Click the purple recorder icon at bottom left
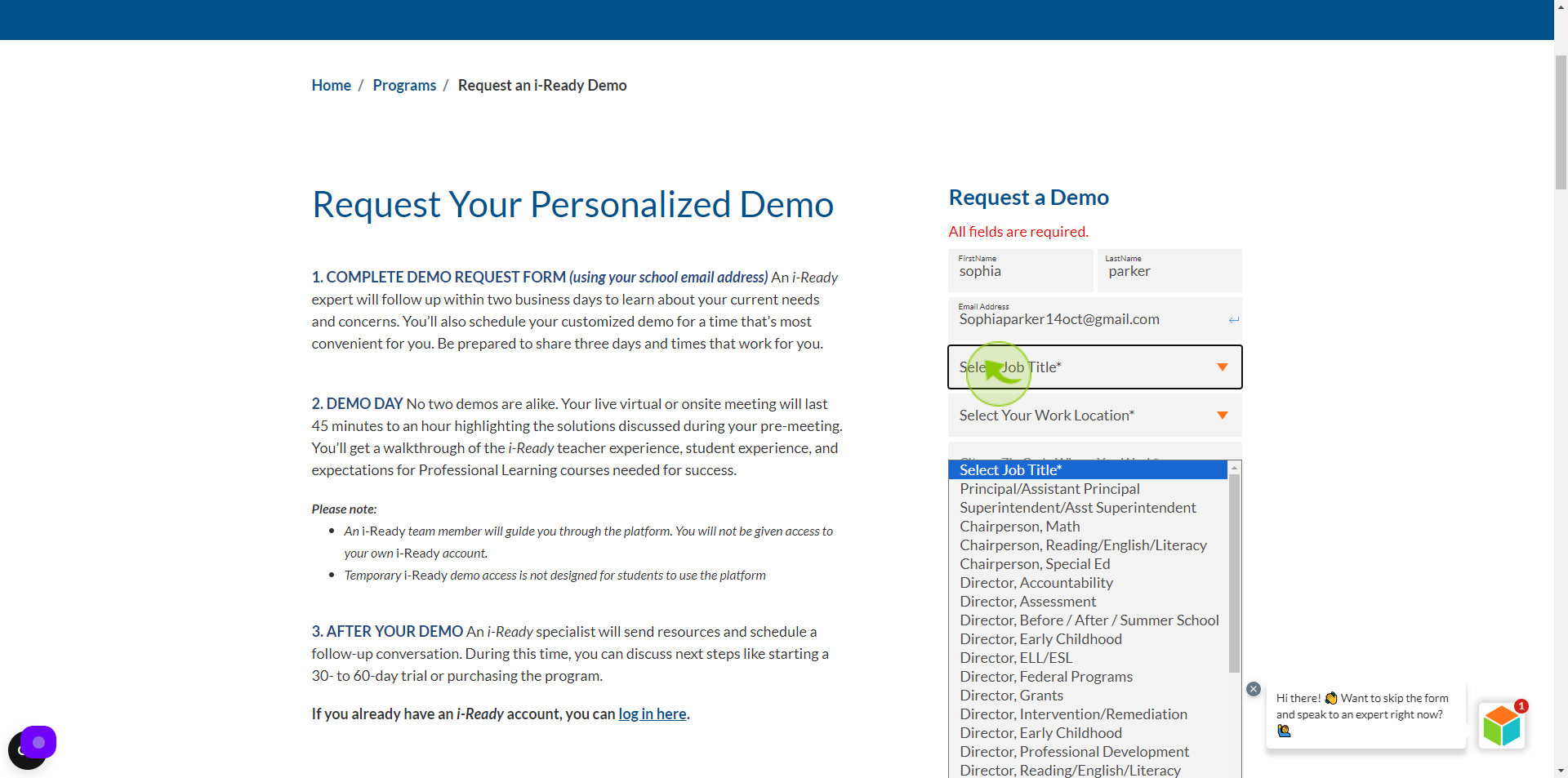Viewport: 1568px width, 778px height. 38,742
